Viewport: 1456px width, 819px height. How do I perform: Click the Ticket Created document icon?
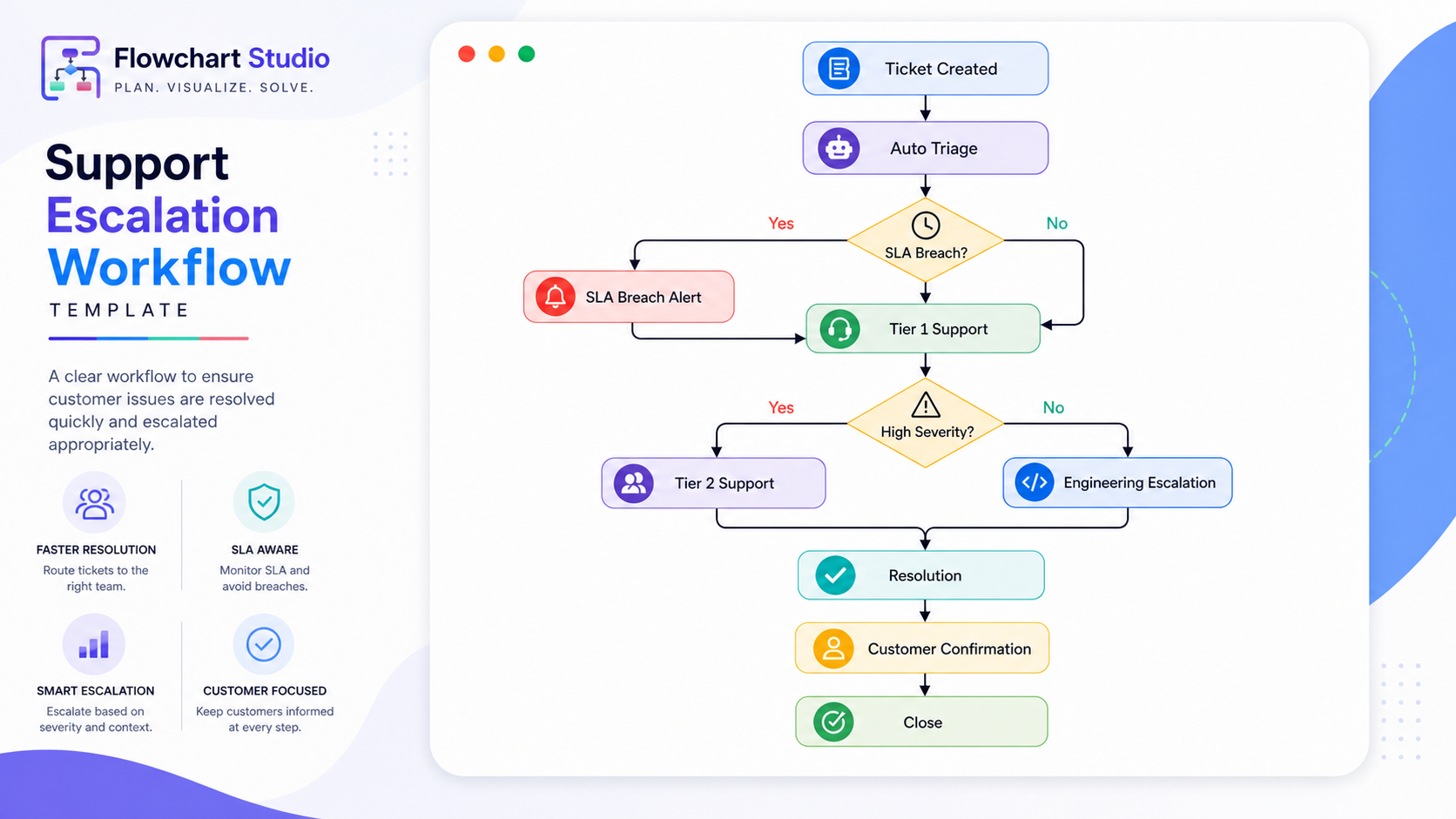point(839,68)
